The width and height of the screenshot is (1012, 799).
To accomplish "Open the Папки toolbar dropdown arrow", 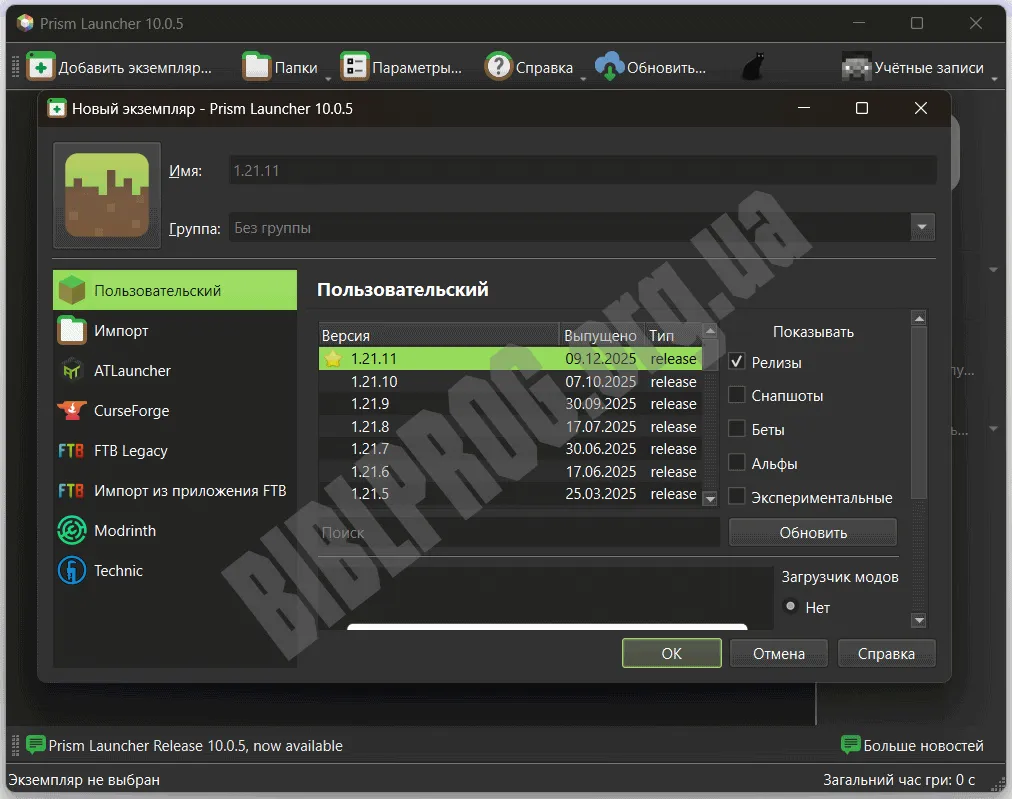I will pyautogui.click(x=327, y=79).
